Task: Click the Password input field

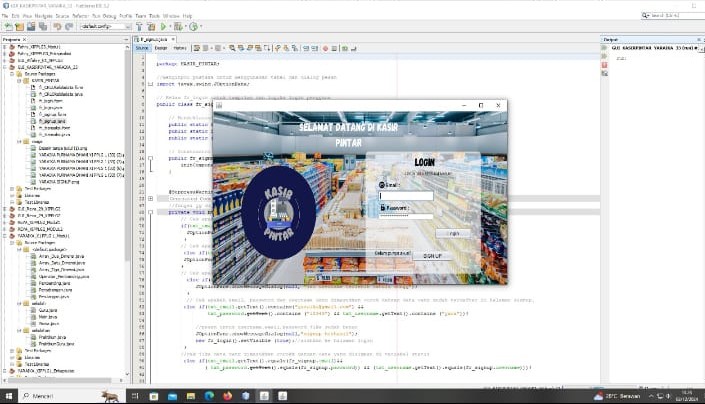Action: 407,216
